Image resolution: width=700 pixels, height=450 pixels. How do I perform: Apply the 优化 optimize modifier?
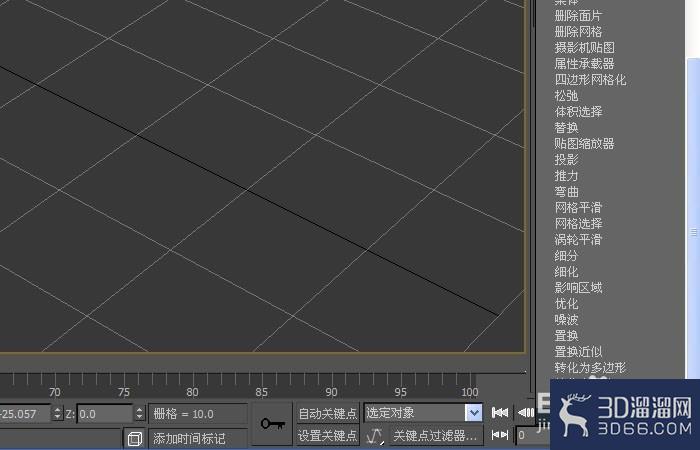click(x=566, y=304)
